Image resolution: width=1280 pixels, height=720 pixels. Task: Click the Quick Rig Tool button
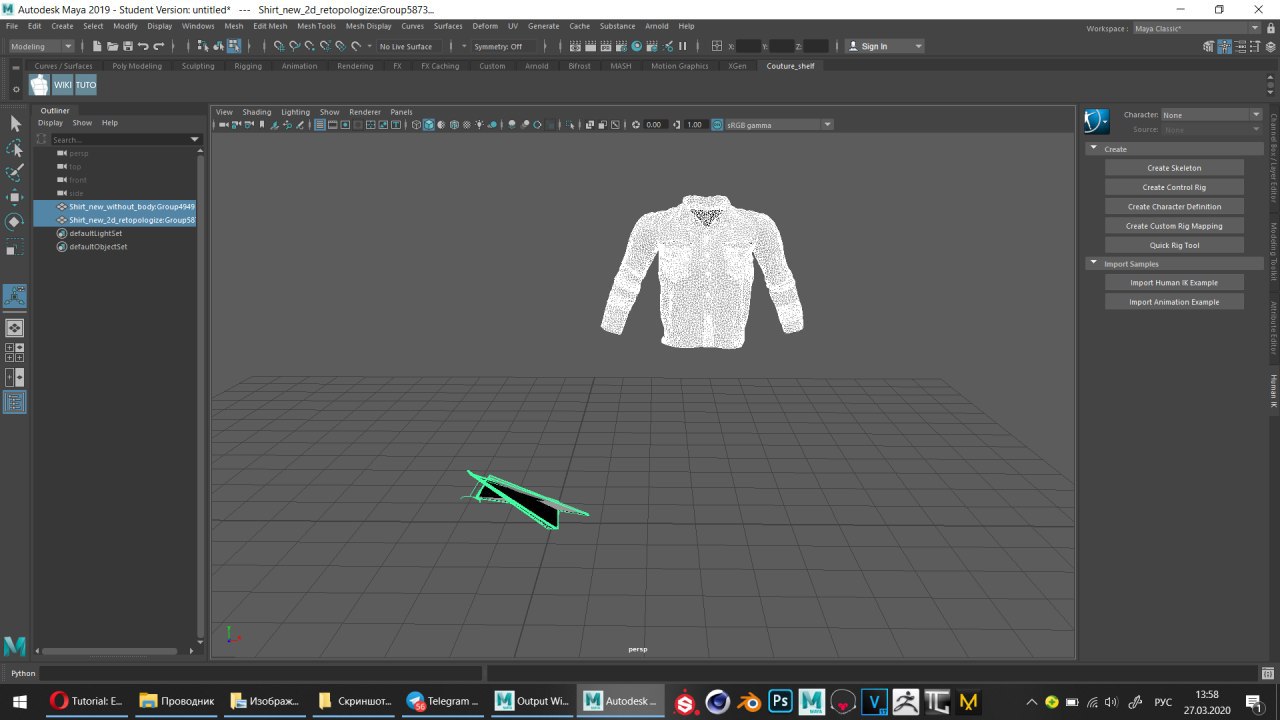[1174, 245]
